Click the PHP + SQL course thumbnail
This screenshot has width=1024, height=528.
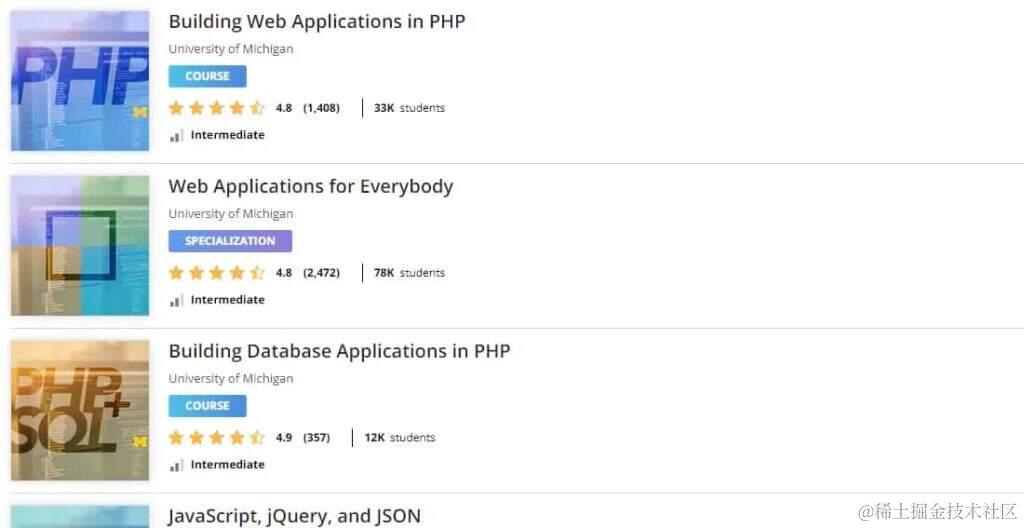pos(80,410)
